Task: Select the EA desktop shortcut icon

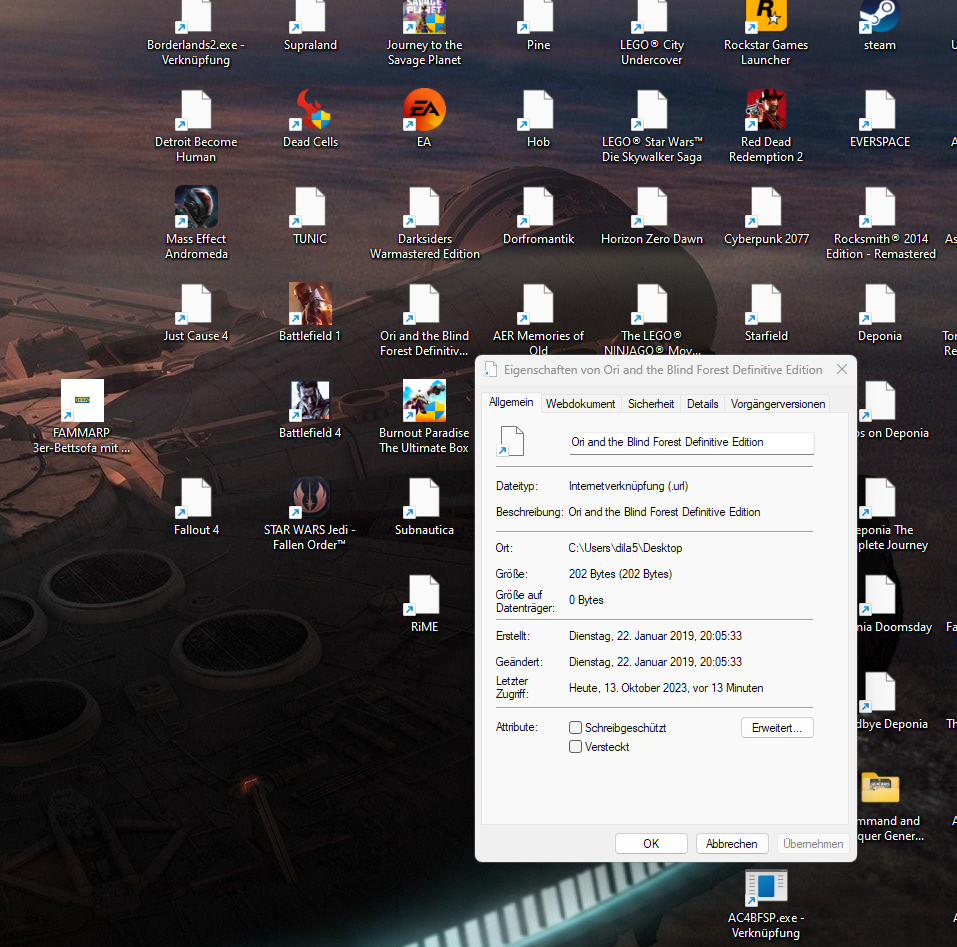Action: [424, 110]
